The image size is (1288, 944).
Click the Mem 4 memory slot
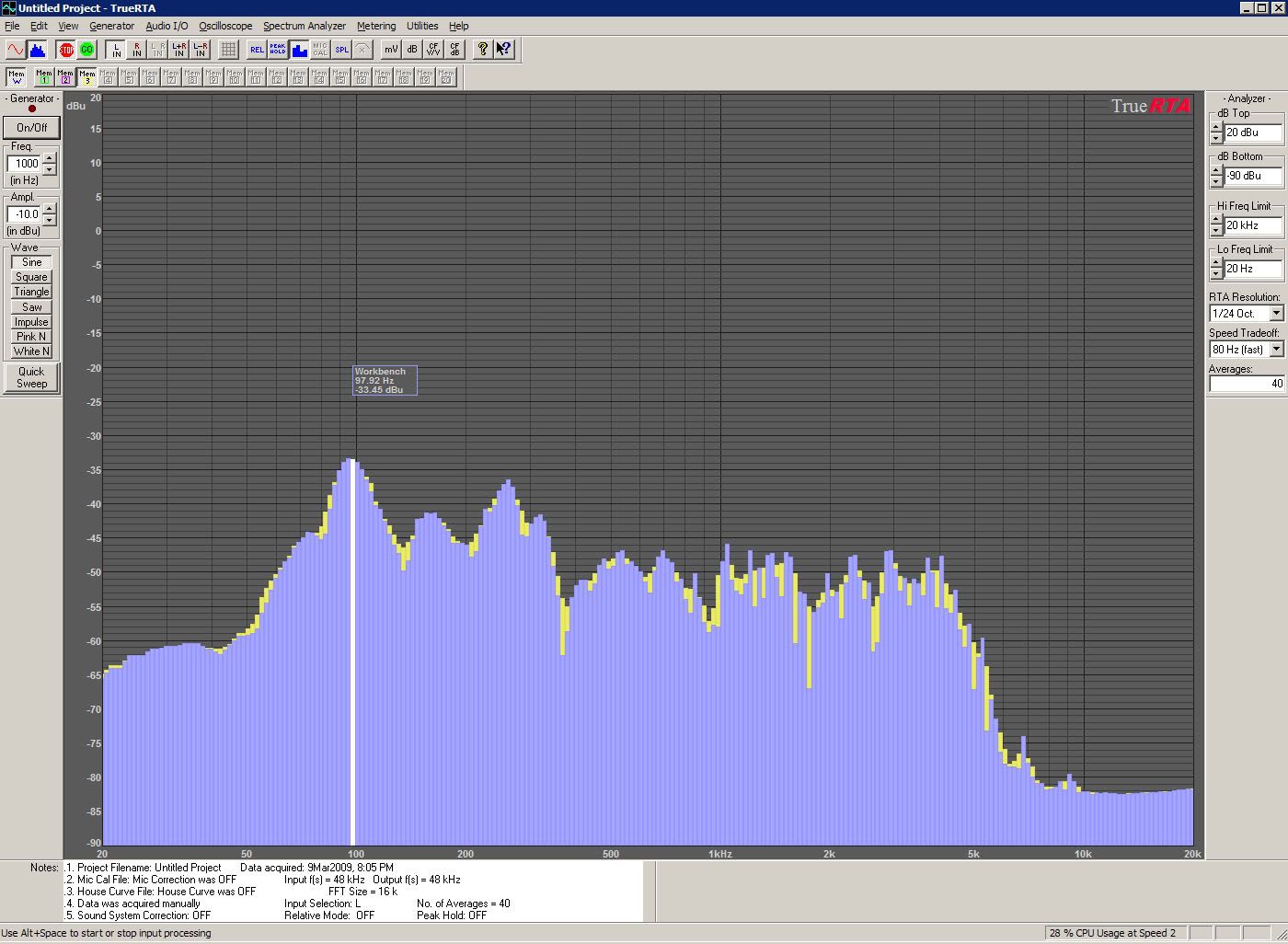[x=108, y=77]
